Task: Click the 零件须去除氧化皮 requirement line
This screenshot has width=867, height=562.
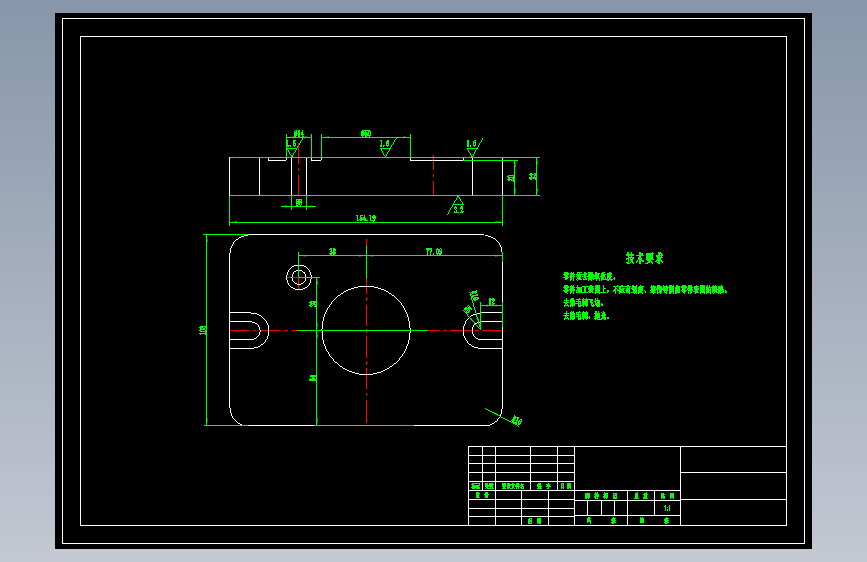Action: tap(589, 276)
